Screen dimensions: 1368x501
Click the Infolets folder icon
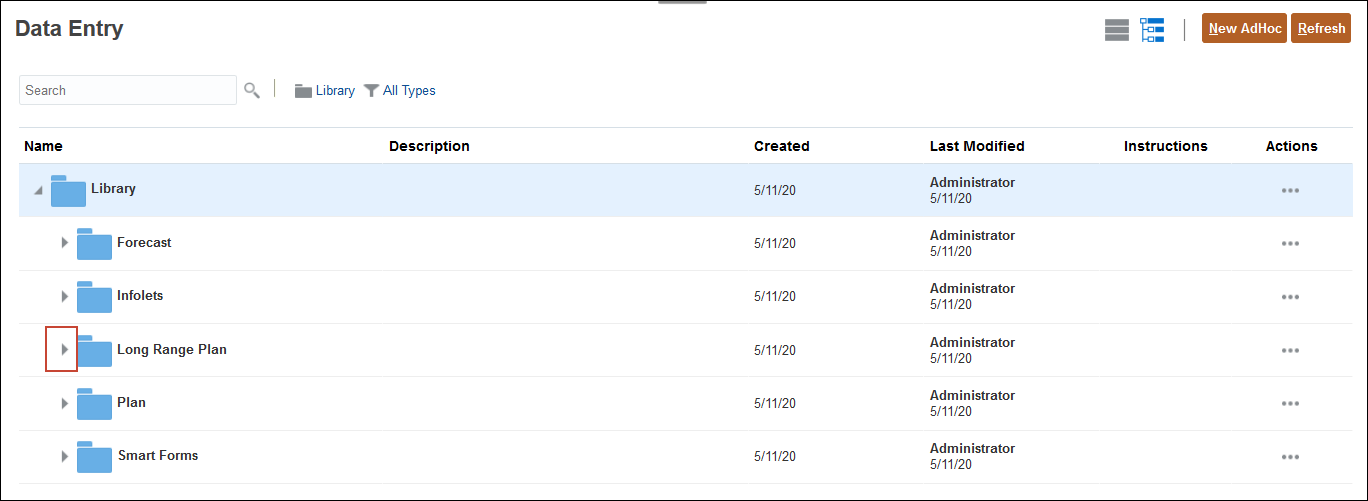pos(94,297)
